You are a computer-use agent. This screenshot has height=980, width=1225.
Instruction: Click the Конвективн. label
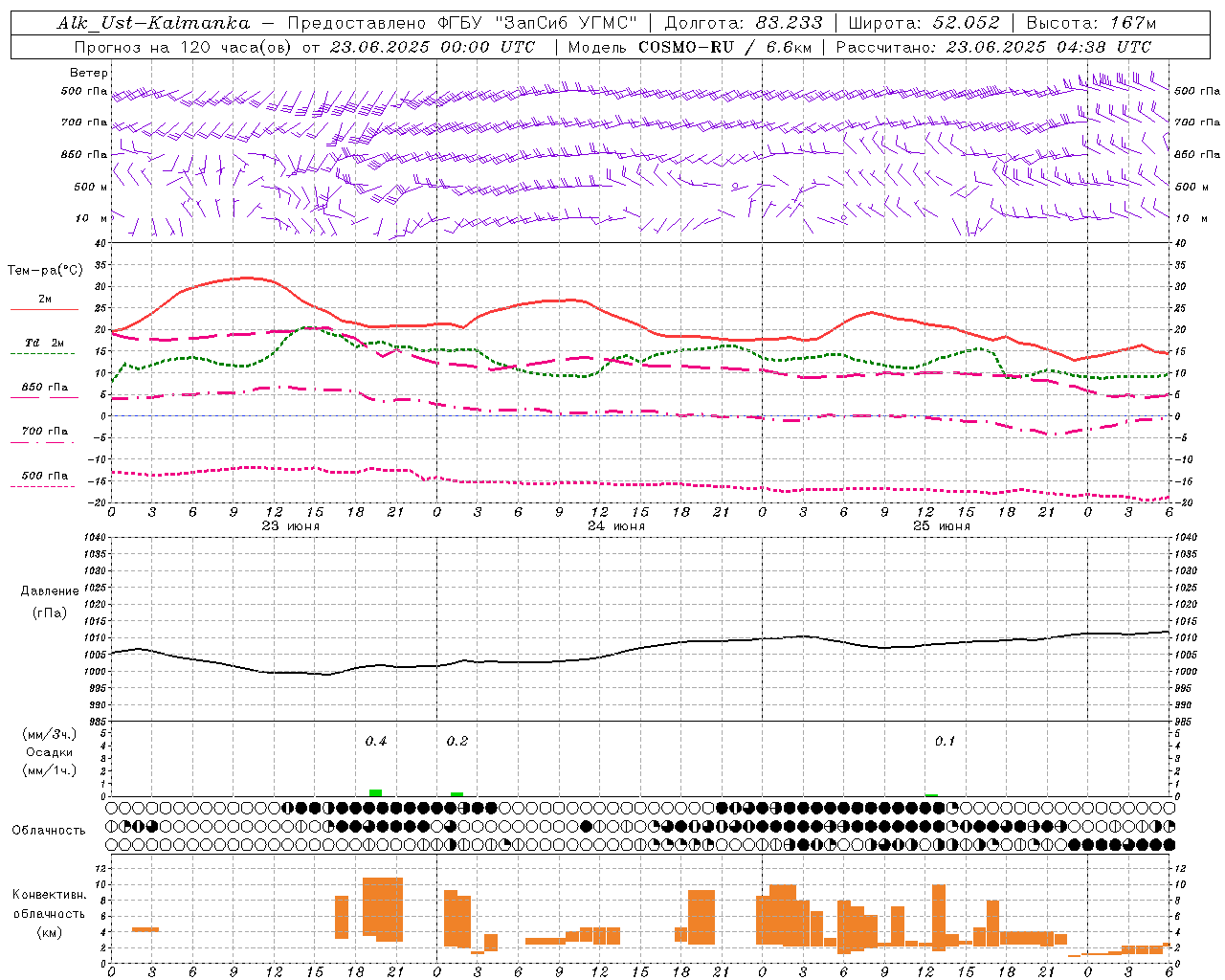point(49,895)
